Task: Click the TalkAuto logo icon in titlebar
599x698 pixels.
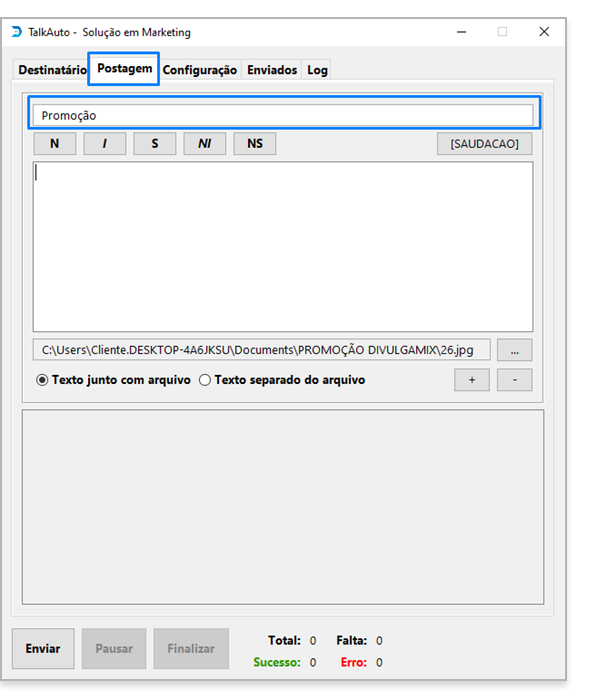Action: [x=16, y=32]
